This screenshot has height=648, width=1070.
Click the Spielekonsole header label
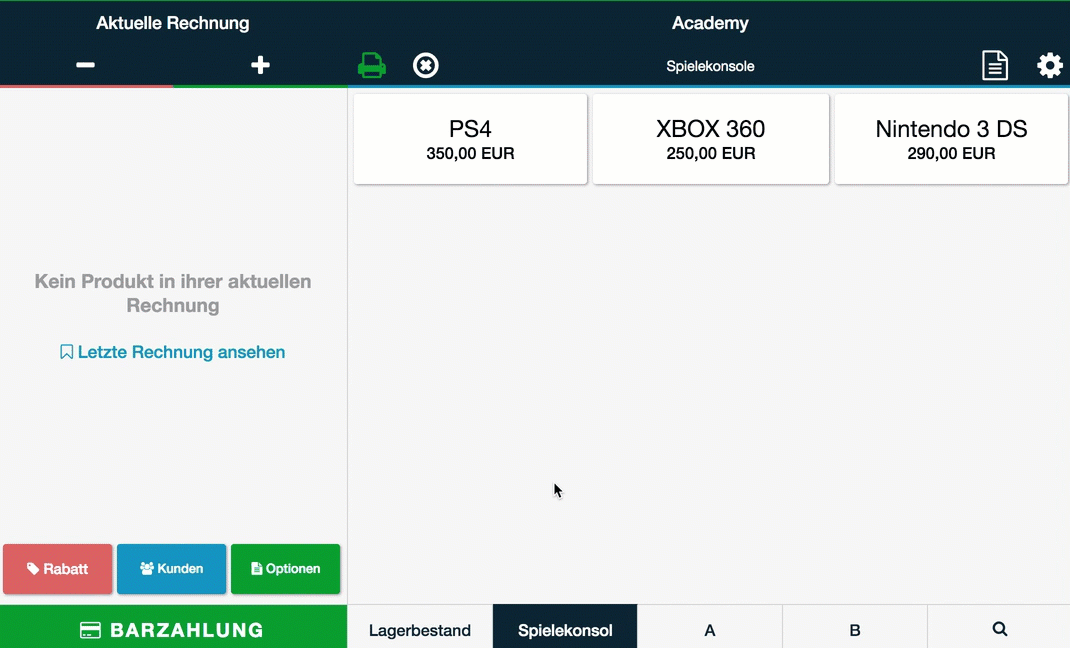[x=710, y=66]
